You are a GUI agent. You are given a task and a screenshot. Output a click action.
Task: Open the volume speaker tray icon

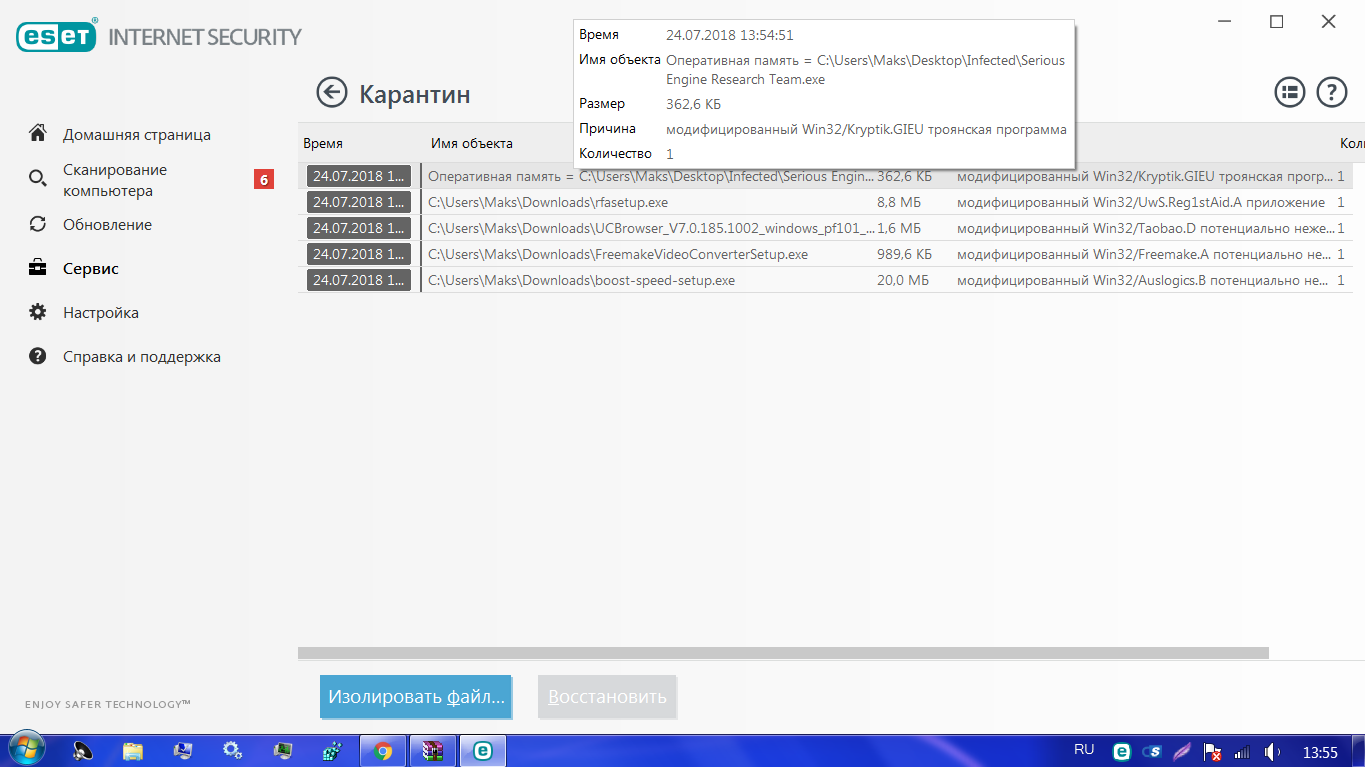click(1273, 751)
